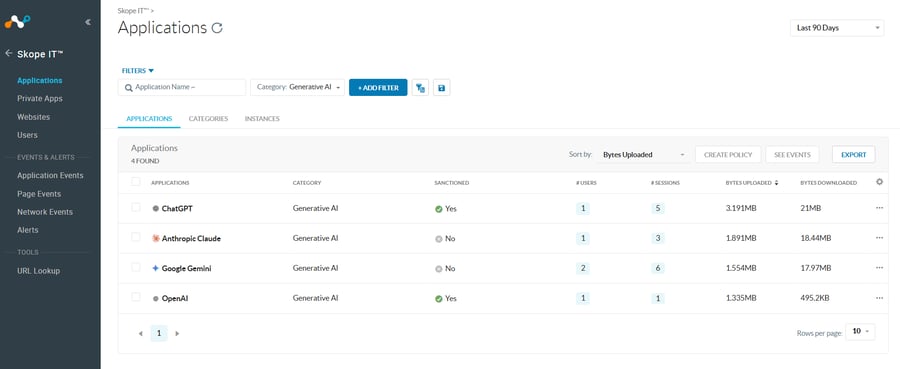The width and height of the screenshot is (900, 369).
Task: Open more options for OpenAI row
Action: click(879, 298)
